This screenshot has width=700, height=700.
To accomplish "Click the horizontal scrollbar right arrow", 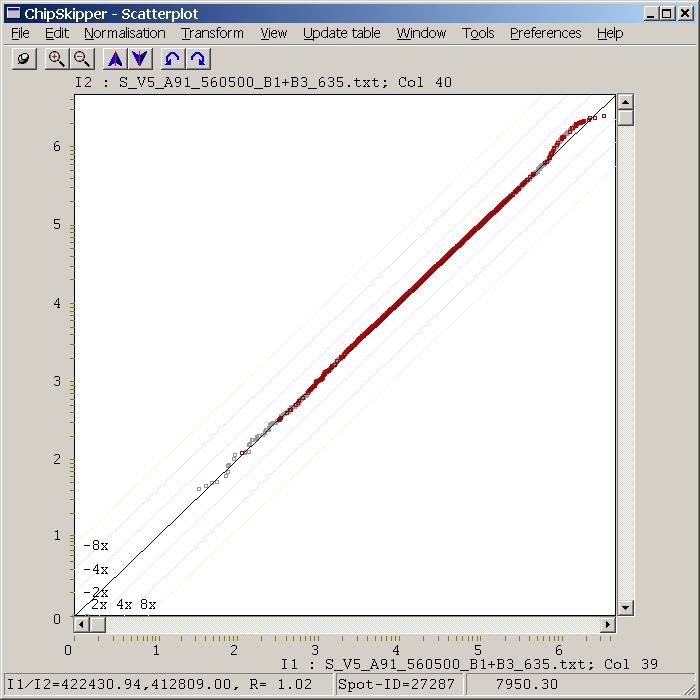I will [607, 625].
